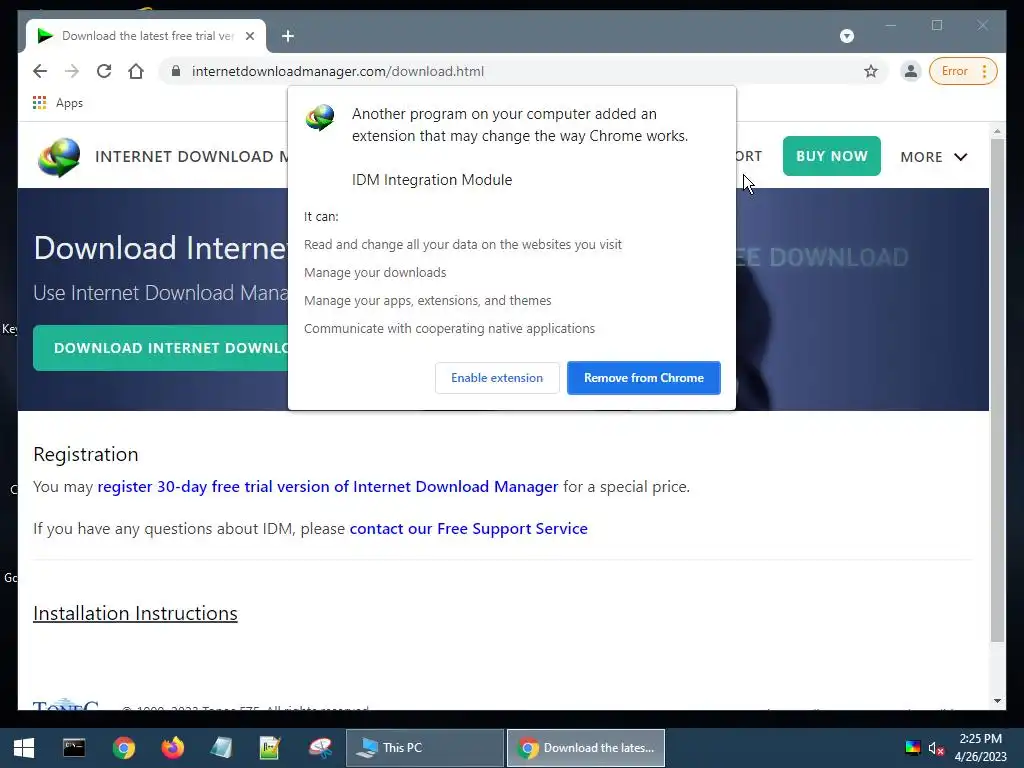Open the paint-style taskbar icon beside This PC
This screenshot has height=768, width=1024.
[320, 748]
